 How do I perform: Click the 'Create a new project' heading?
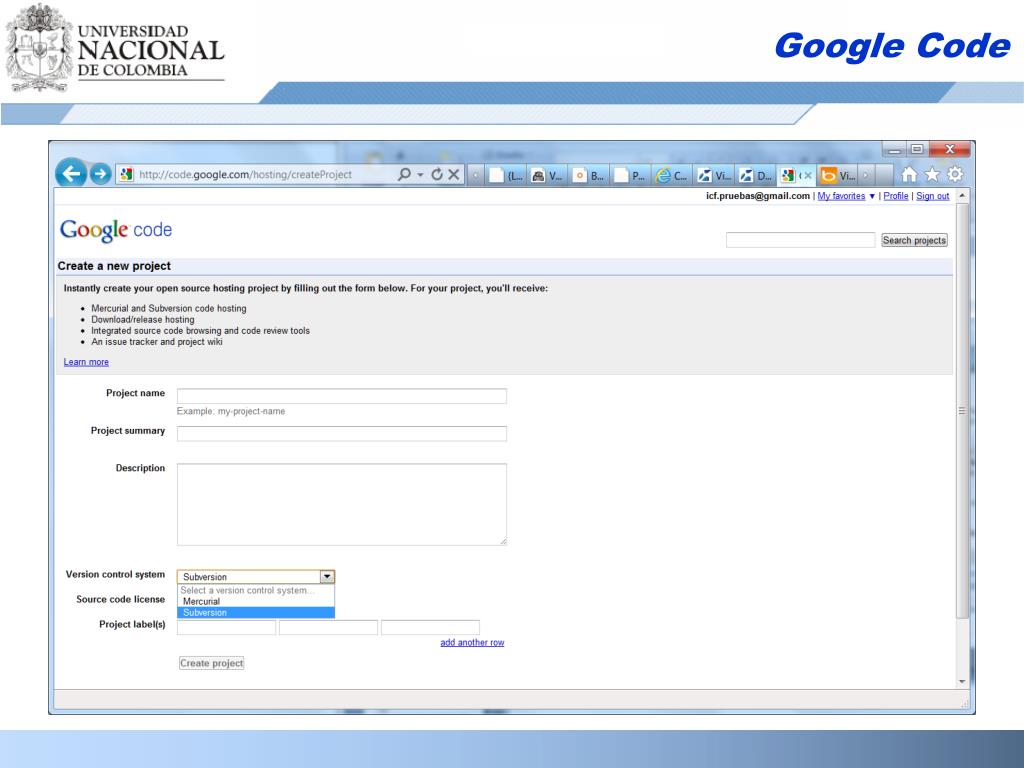tap(114, 266)
